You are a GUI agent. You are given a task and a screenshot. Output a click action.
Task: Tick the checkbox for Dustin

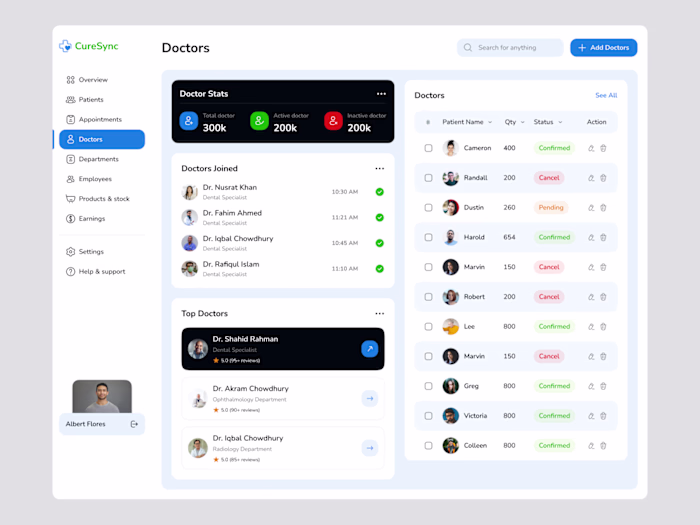428,208
